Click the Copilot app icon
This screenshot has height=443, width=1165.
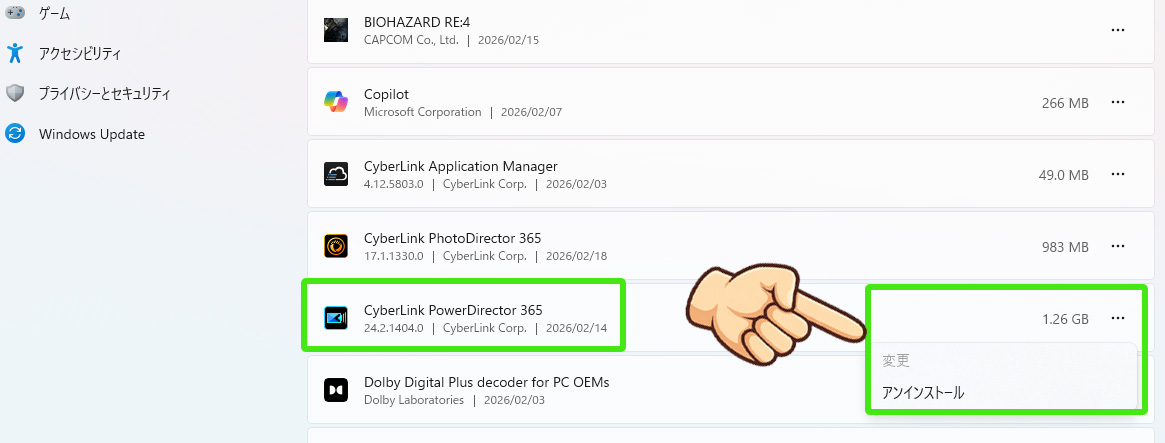click(336, 102)
